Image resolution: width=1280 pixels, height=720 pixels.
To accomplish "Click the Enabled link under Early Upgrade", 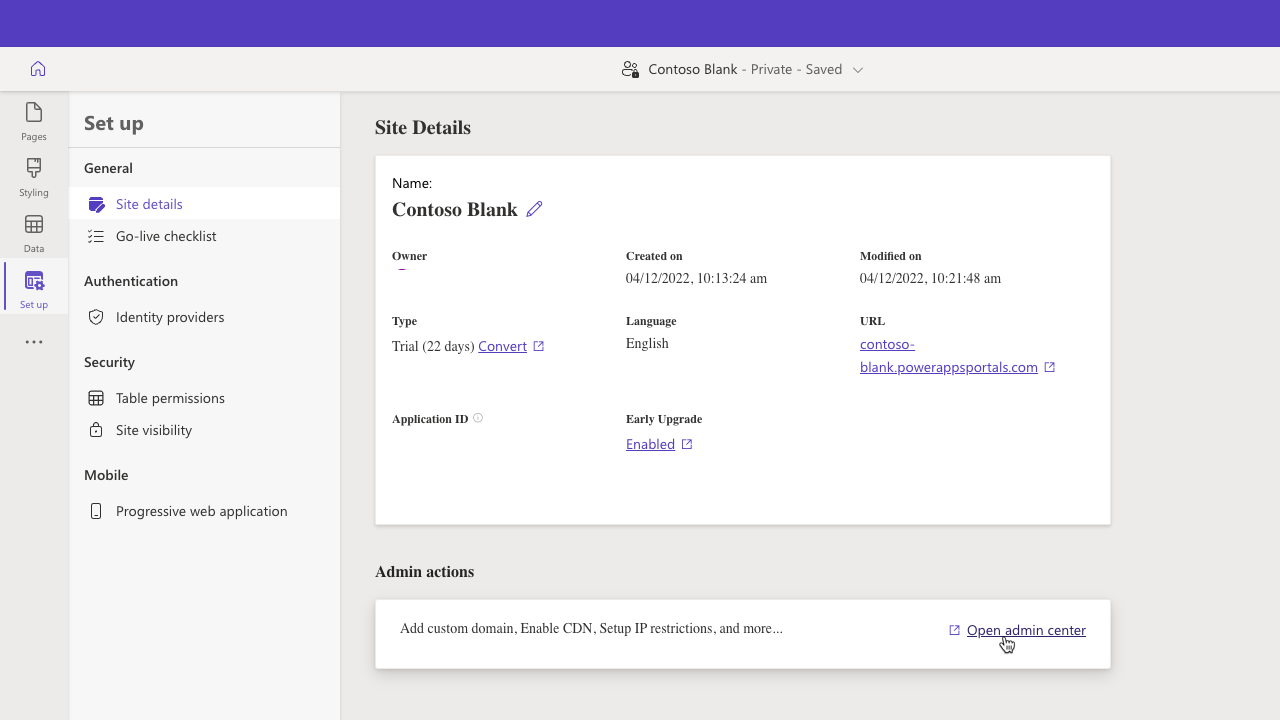I will pyautogui.click(x=650, y=444).
